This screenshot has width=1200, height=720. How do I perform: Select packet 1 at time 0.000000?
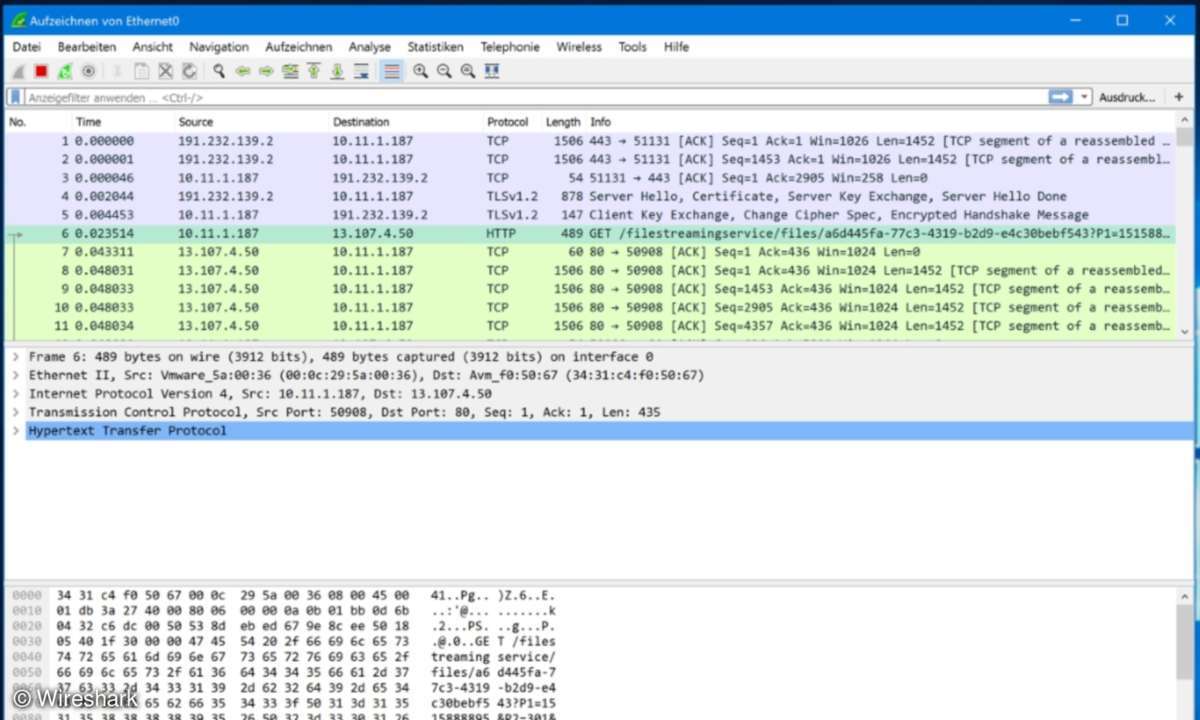click(x=590, y=141)
